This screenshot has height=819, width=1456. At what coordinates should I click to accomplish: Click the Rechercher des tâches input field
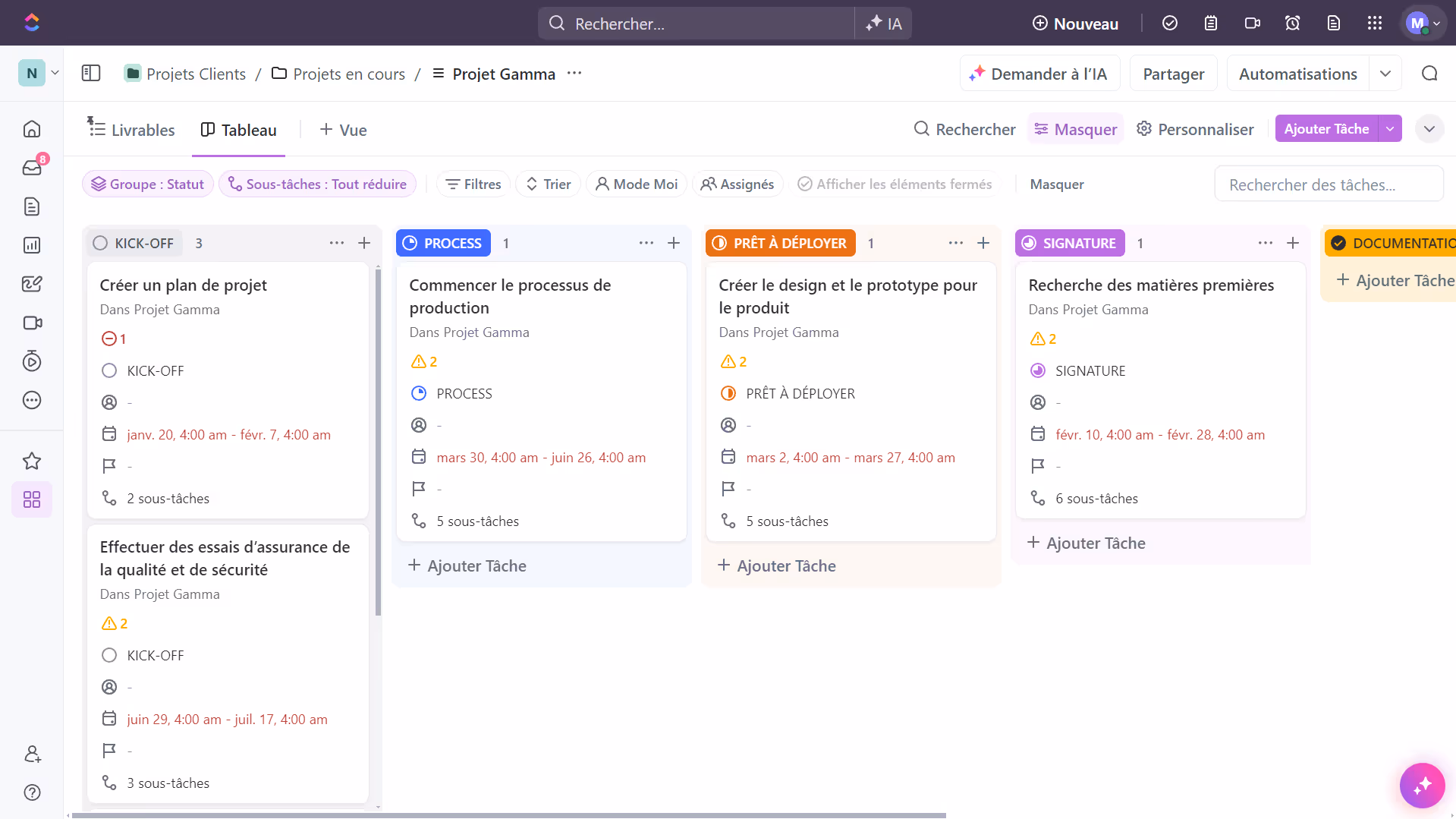tap(1329, 184)
